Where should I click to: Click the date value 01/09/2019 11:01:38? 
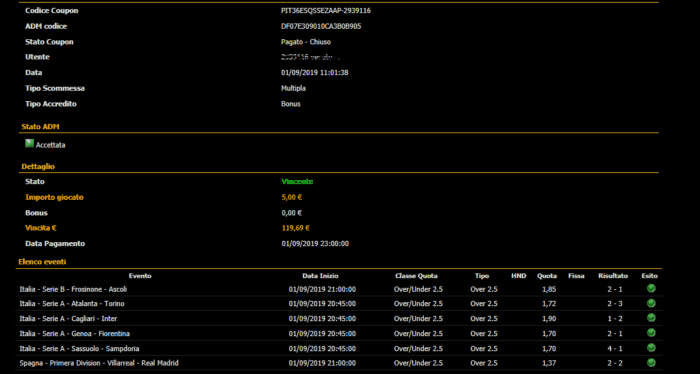pos(315,73)
